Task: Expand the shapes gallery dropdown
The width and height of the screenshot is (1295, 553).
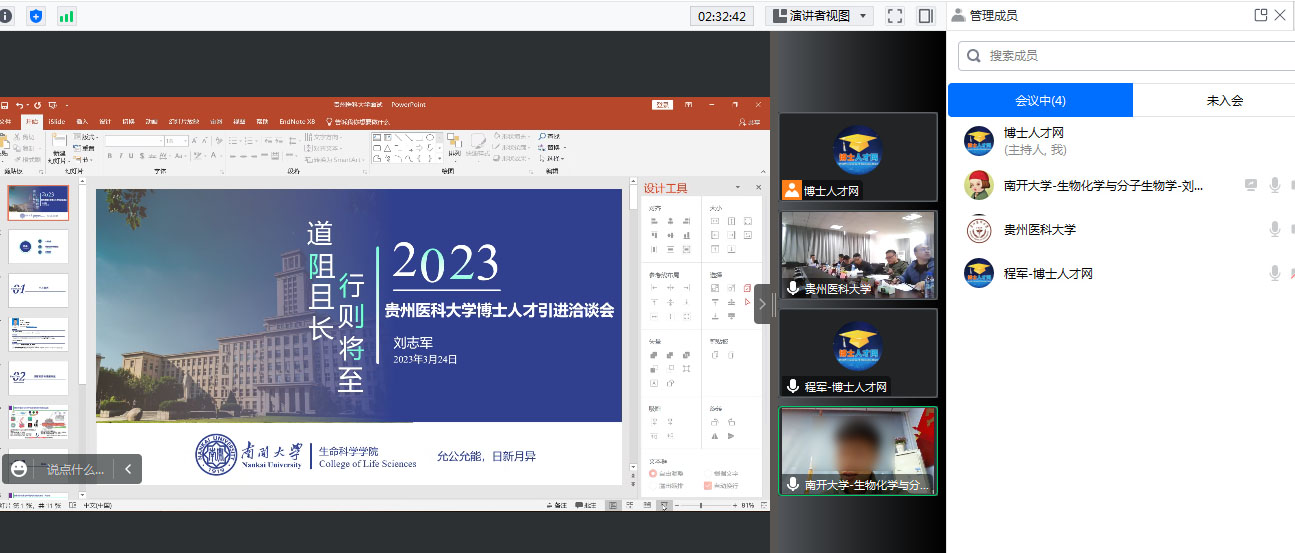Action: (x=440, y=158)
